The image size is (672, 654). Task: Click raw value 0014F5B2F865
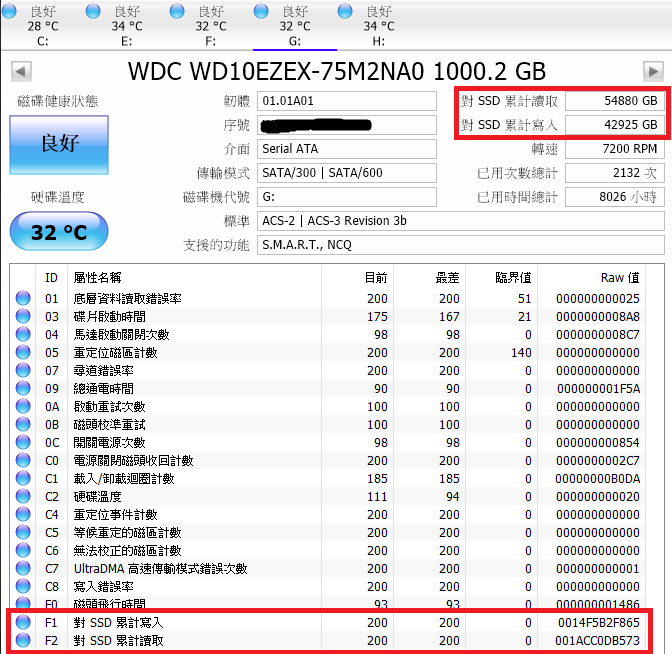(x=598, y=622)
